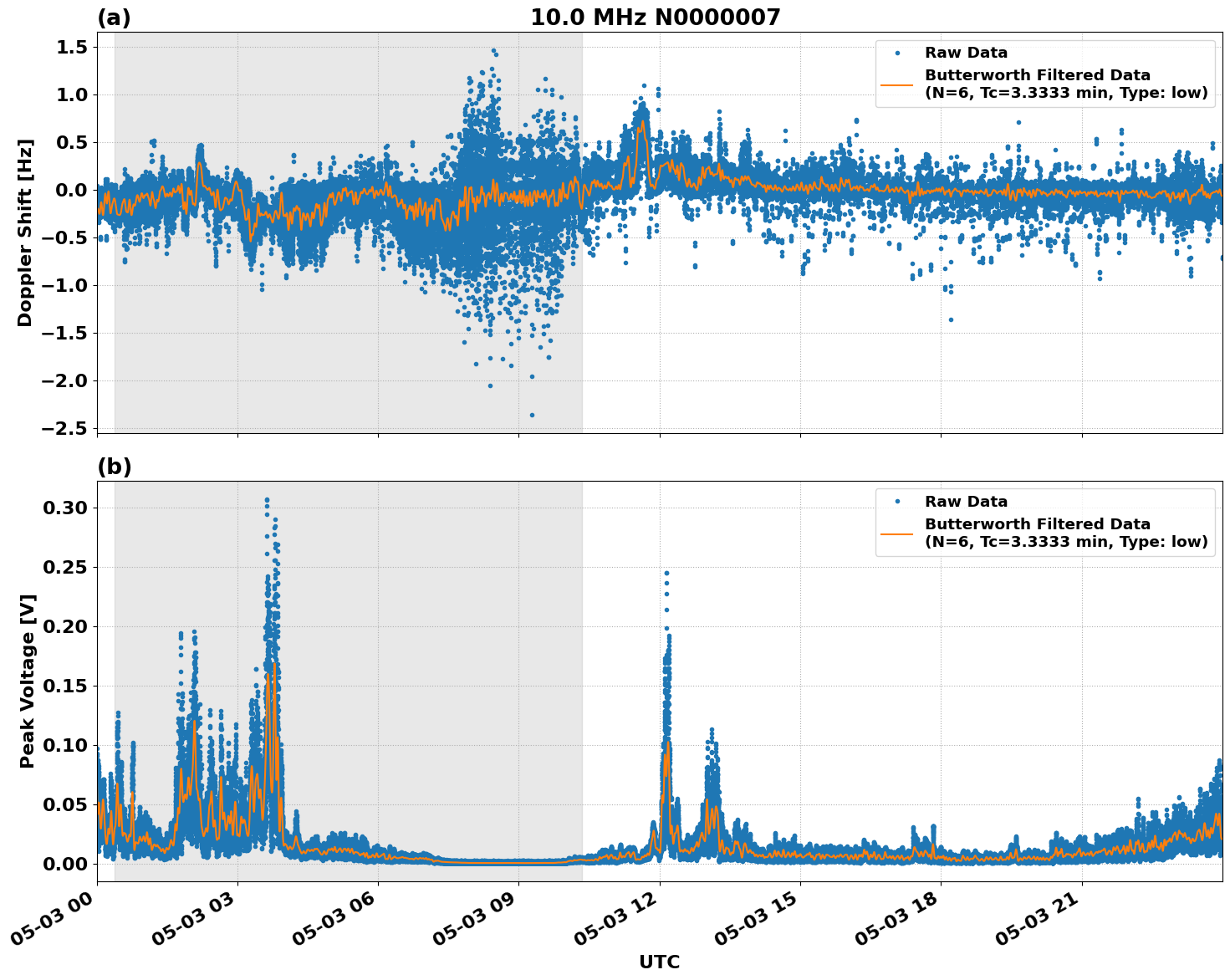Image resolution: width=1230 pixels, height=980 pixels.
Task: Select "Raw Data" label in Peak Voltage legend
Action: point(966,502)
